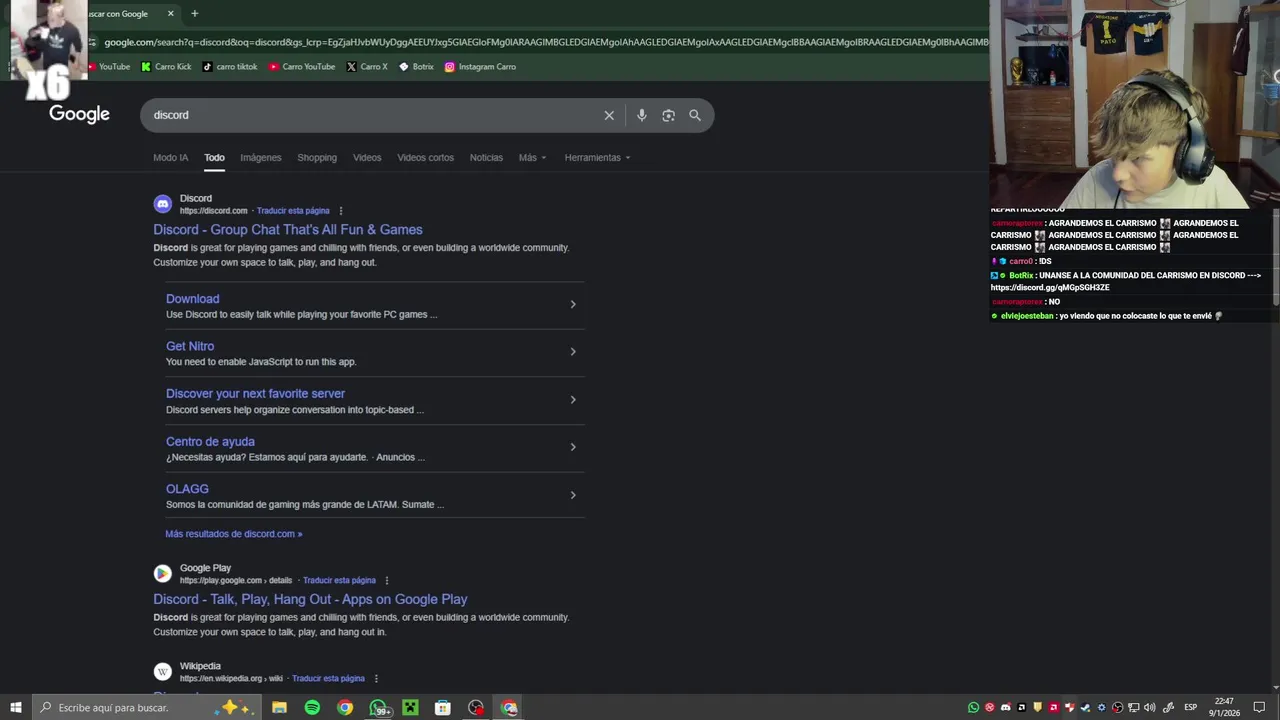Open the Carro Kick bookmark
Screen dimensions: 1280x720
click(166, 67)
